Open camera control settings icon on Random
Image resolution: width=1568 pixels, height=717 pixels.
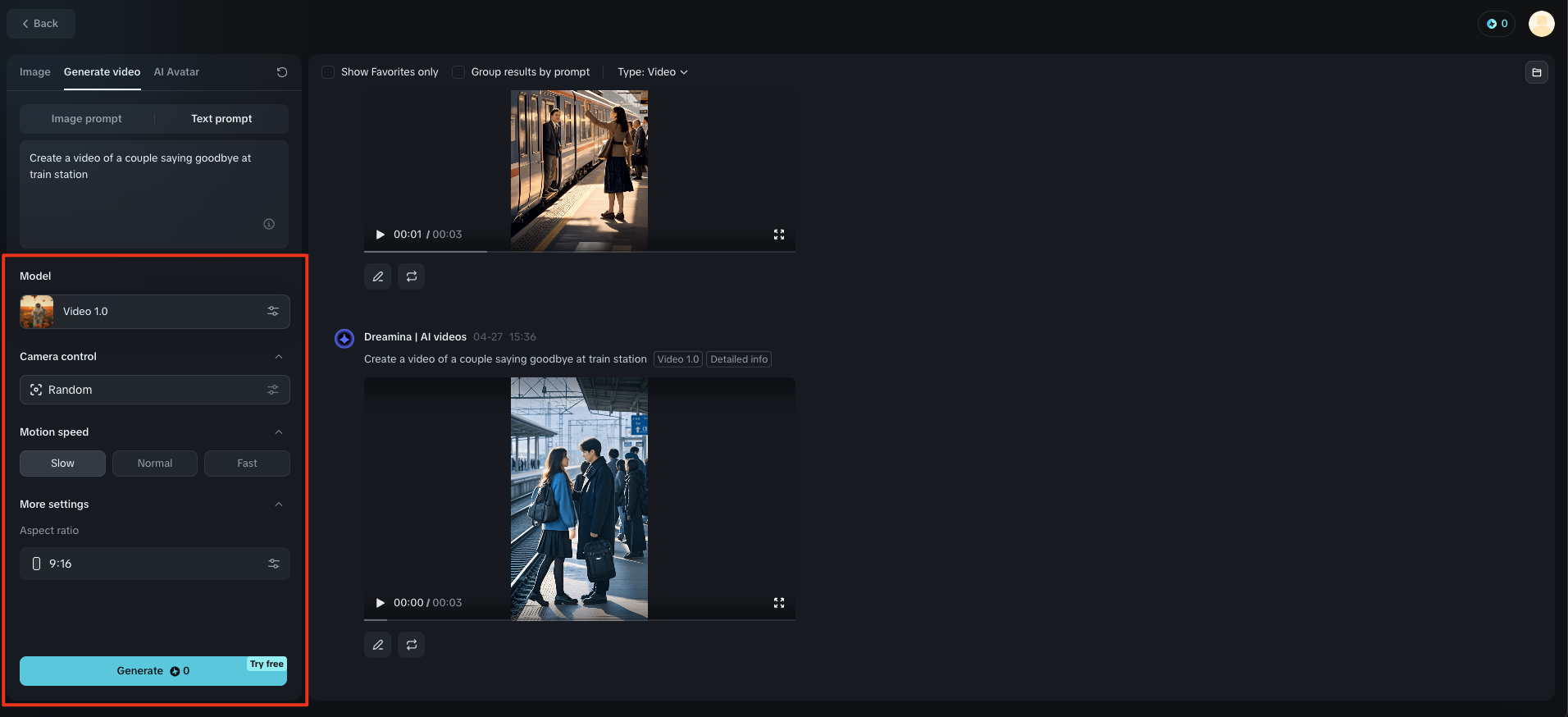point(273,390)
